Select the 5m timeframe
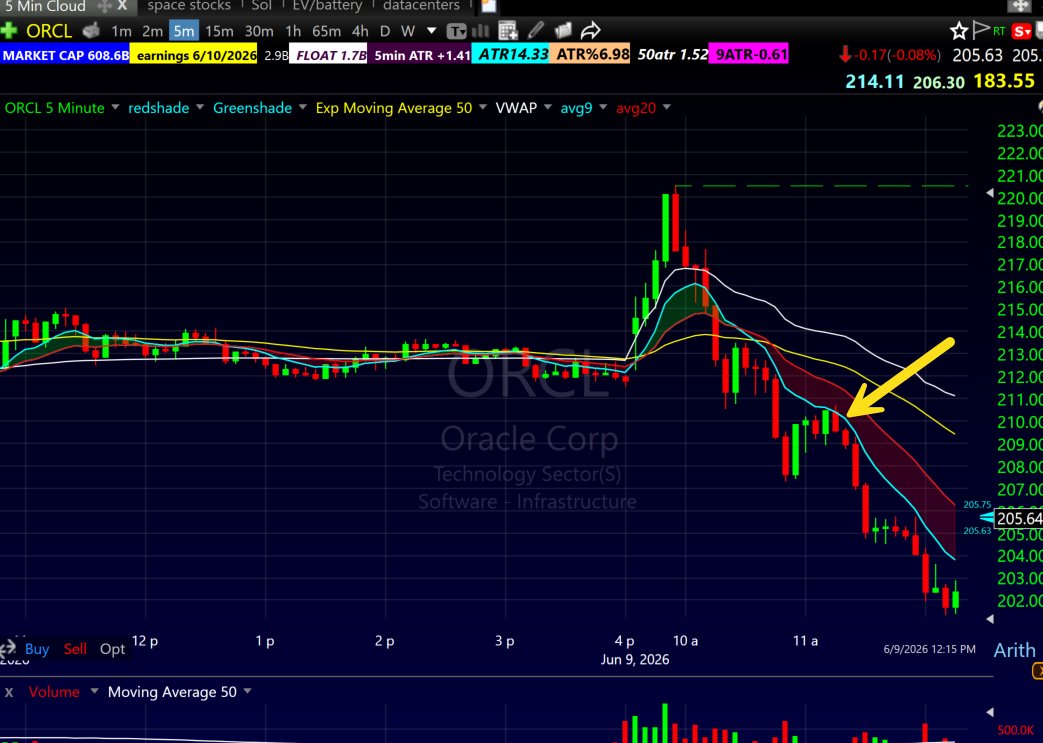The image size is (1043, 743). click(x=184, y=31)
